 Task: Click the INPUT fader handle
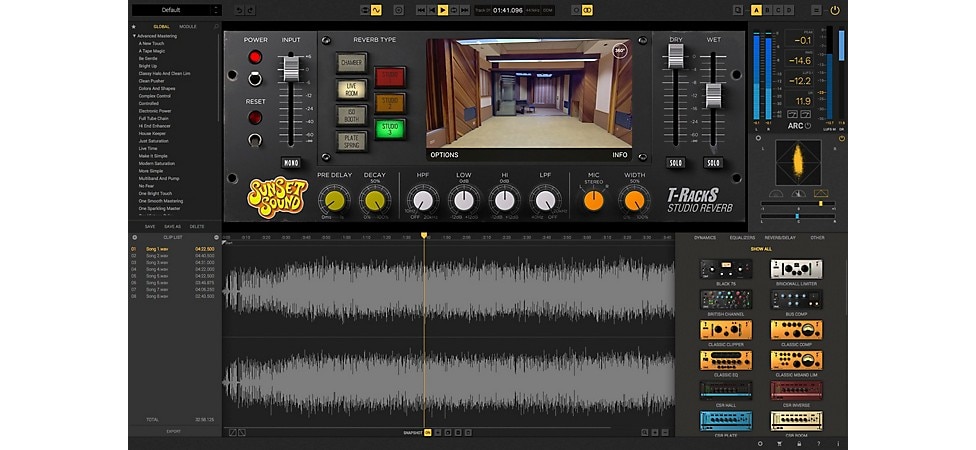(291, 68)
